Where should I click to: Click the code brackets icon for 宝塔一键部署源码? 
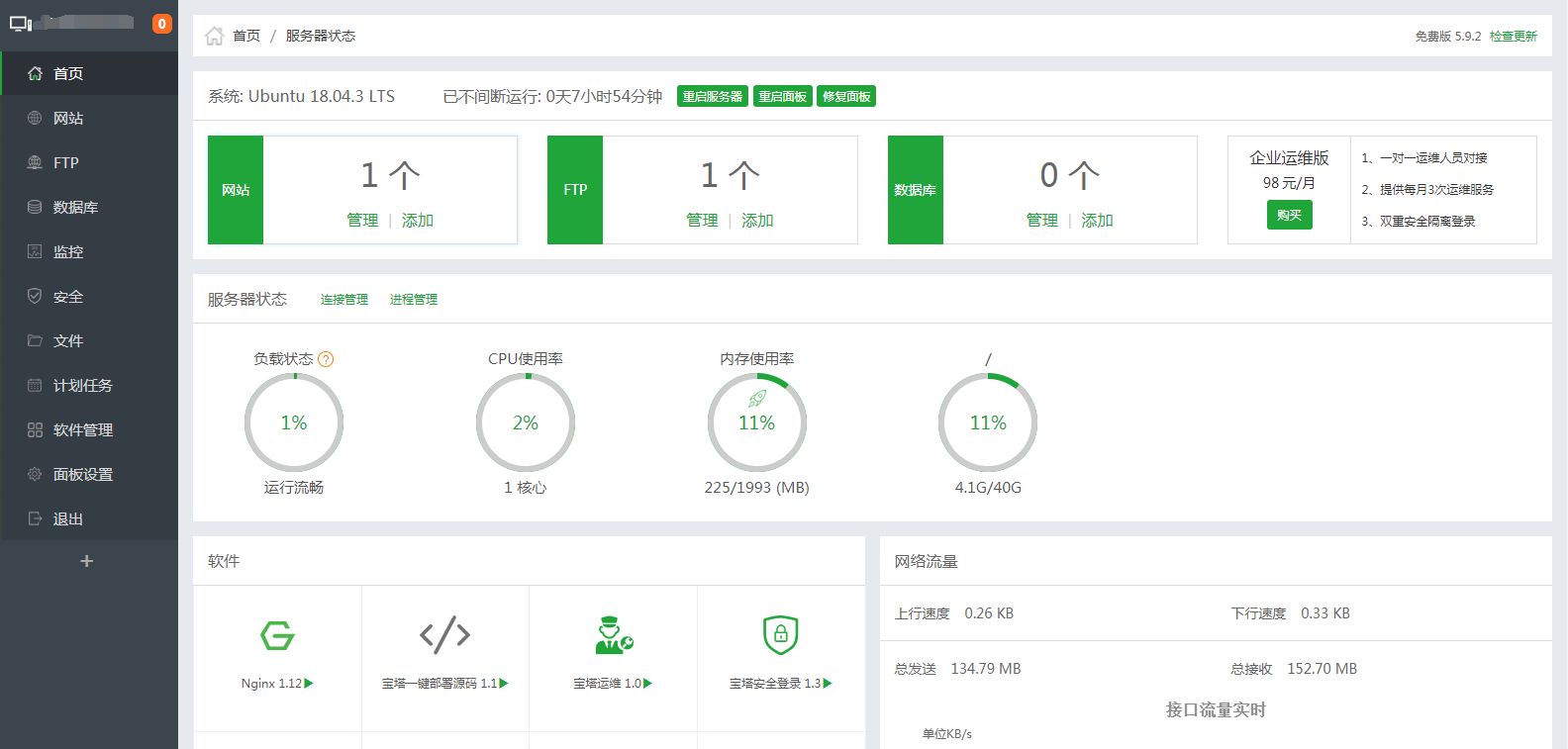point(444,635)
